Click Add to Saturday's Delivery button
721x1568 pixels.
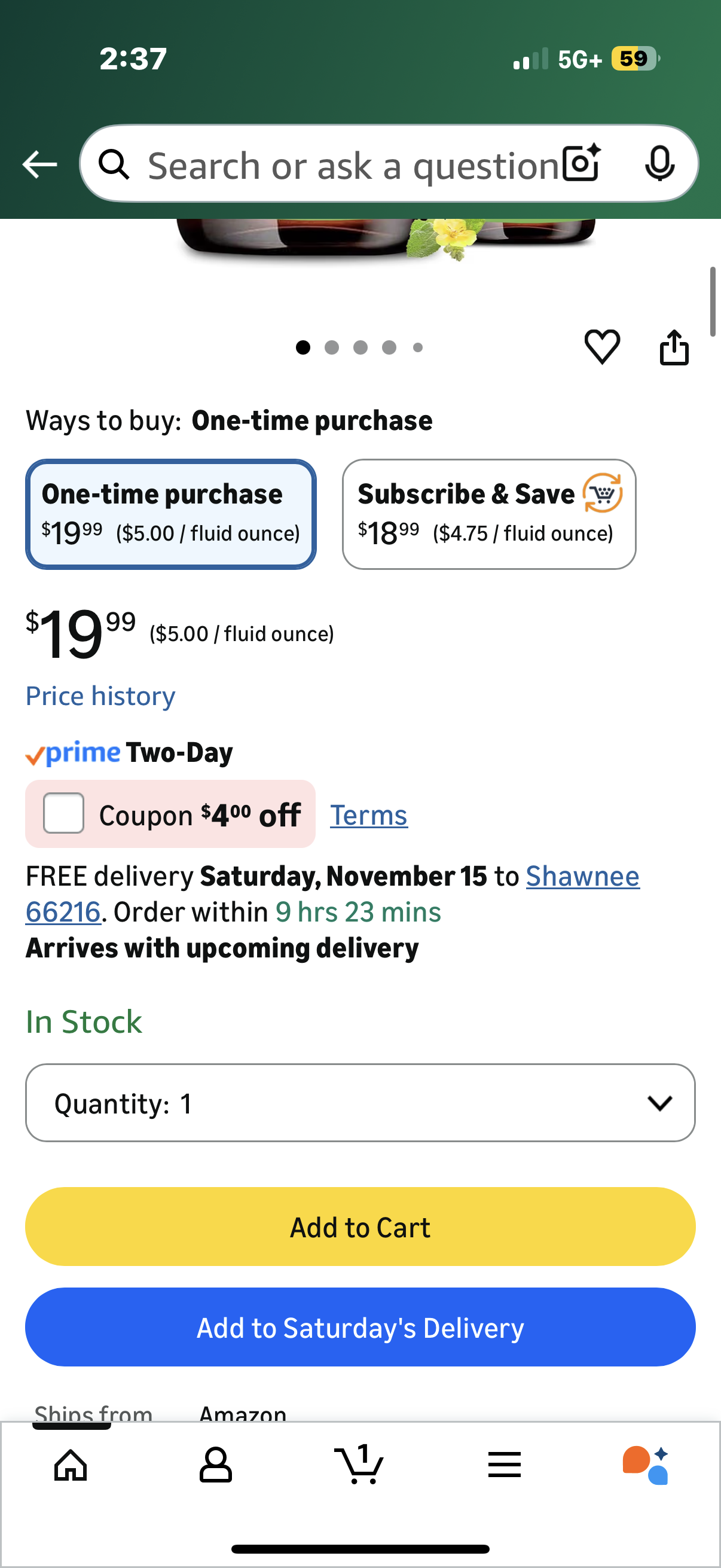click(x=360, y=1327)
